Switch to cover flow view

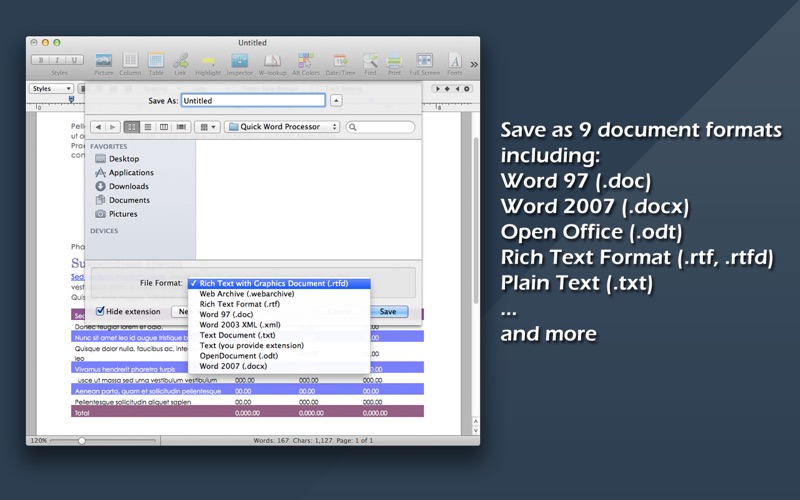pyautogui.click(x=181, y=127)
